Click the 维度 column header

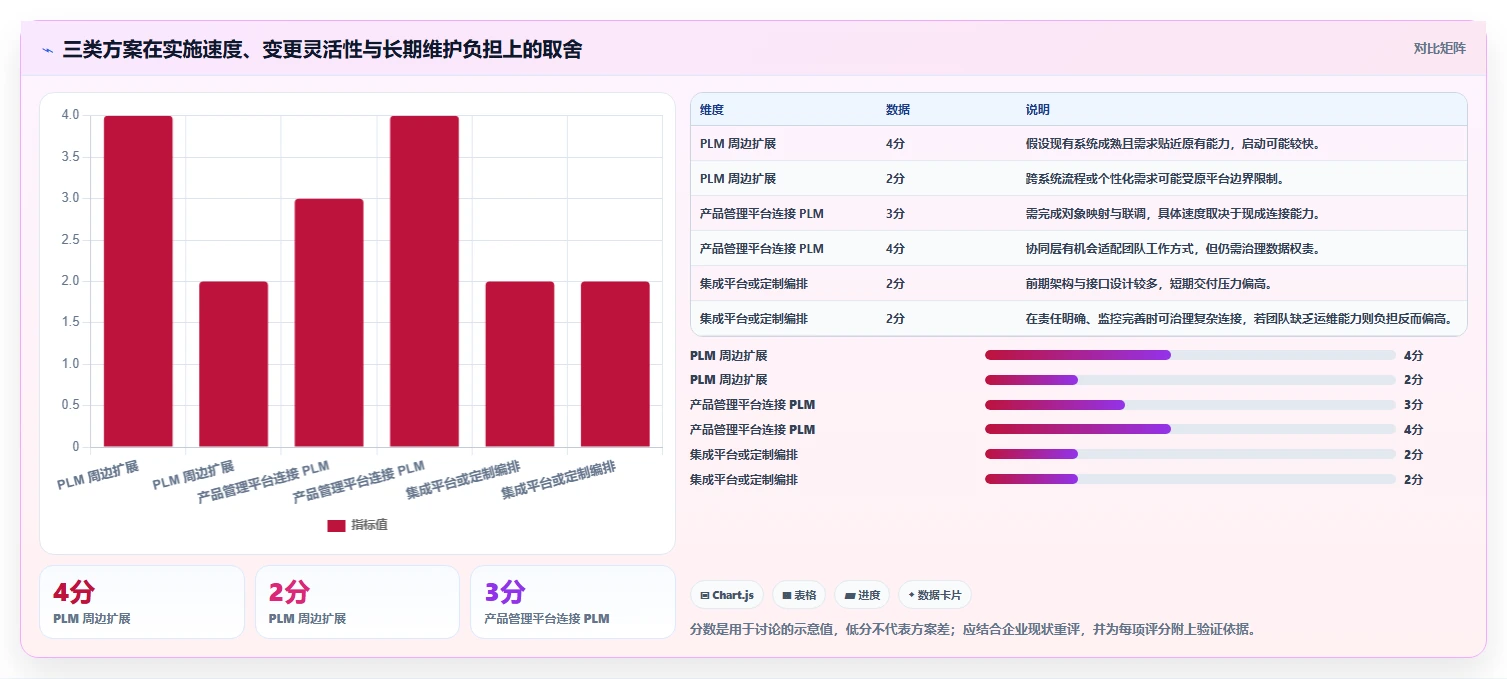point(712,109)
